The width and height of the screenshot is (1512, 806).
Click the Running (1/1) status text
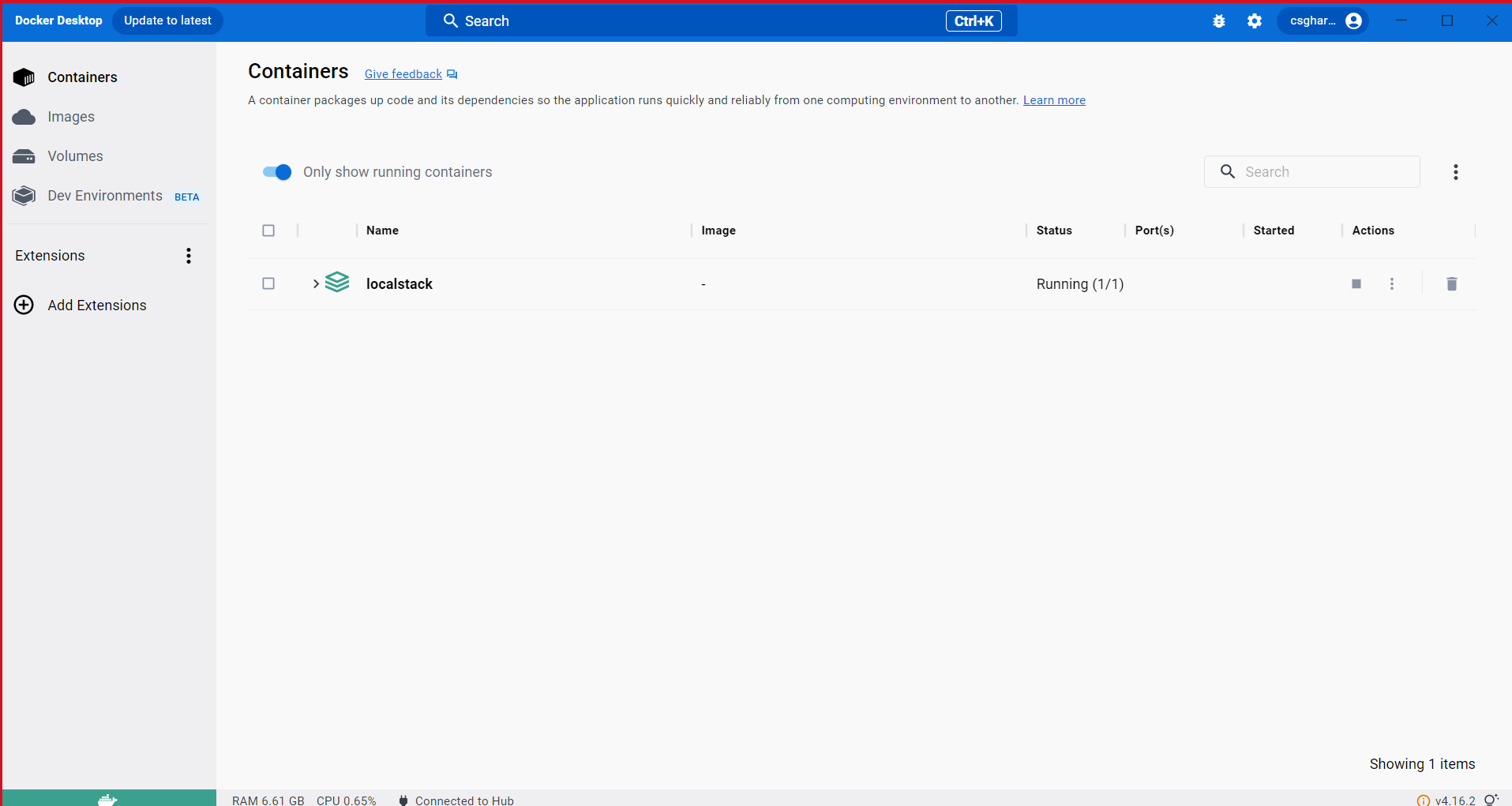[1080, 284]
